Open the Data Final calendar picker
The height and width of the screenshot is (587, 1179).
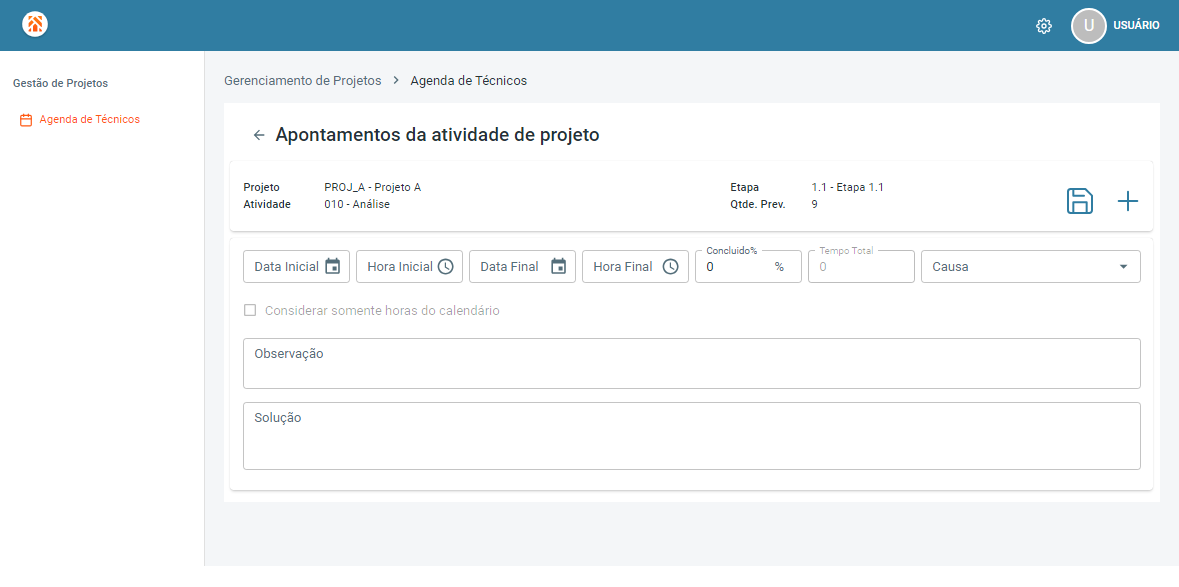click(x=559, y=267)
